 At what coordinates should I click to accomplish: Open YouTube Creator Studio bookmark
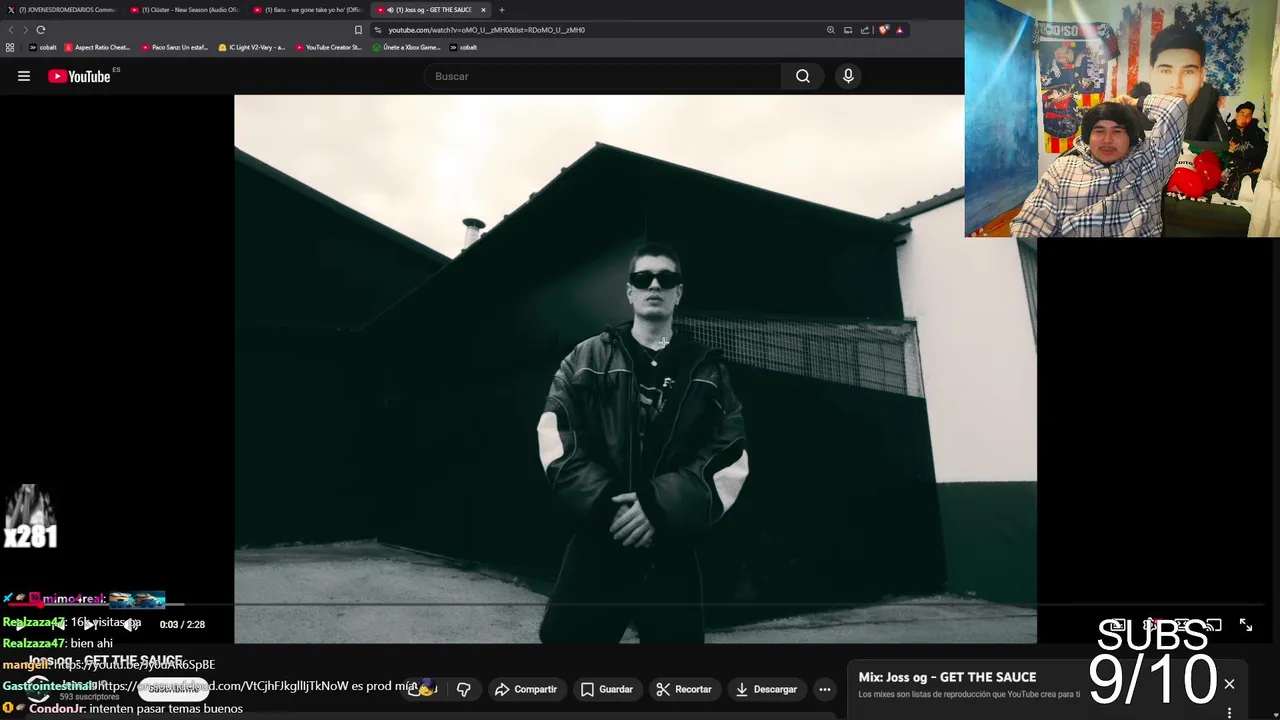click(x=329, y=47)
